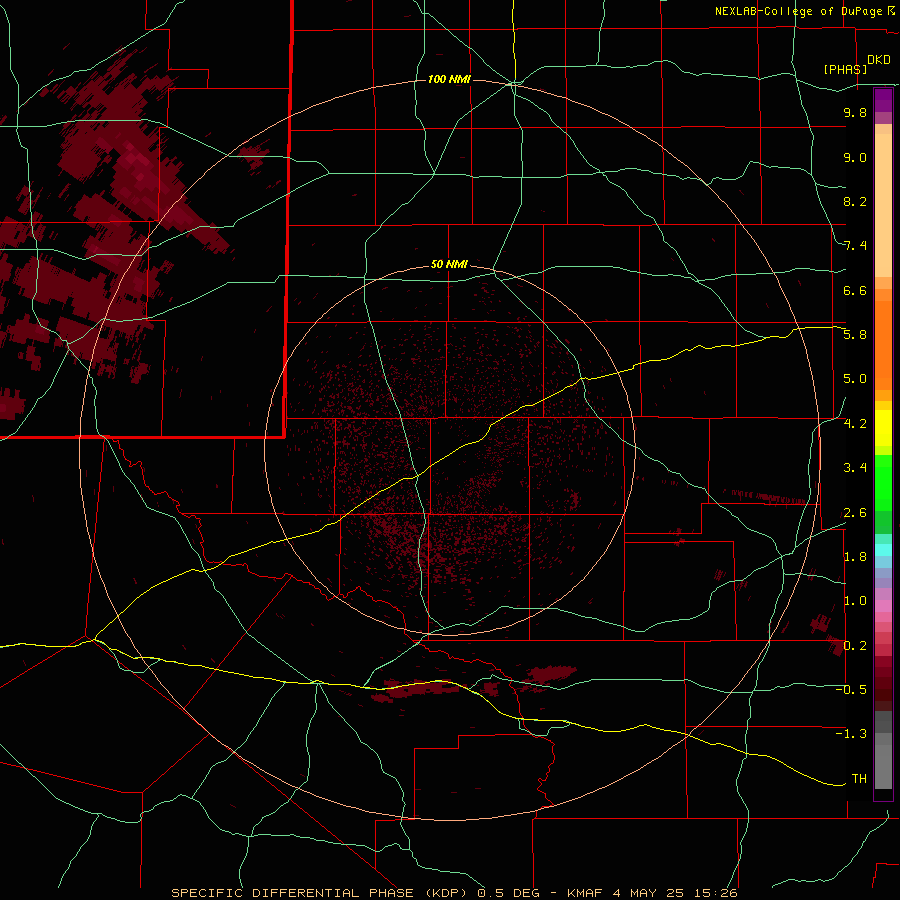Click the 0.2 value on the legend

[x=855, y=646]
